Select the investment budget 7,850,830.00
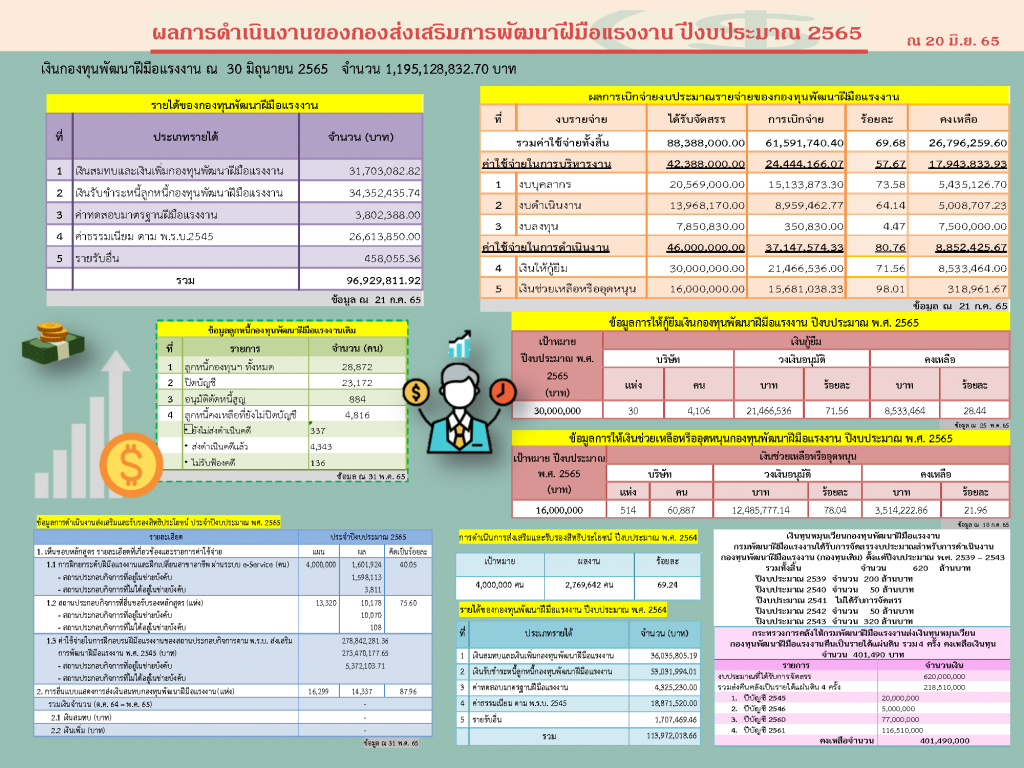Viewport: 1024px width, 768px height. [x=711, y=227]
